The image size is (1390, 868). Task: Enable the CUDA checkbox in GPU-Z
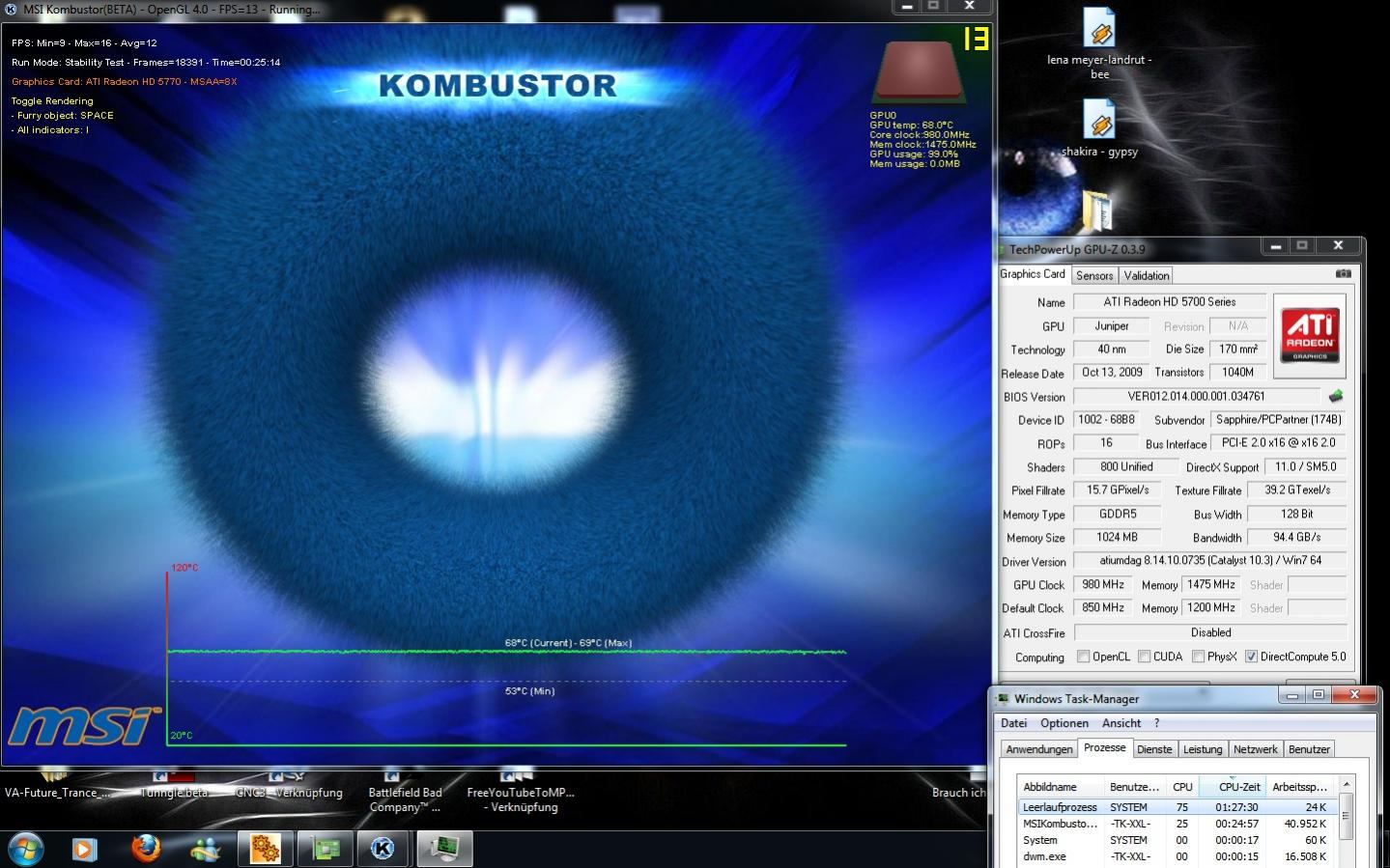[x=1144, y=657]
